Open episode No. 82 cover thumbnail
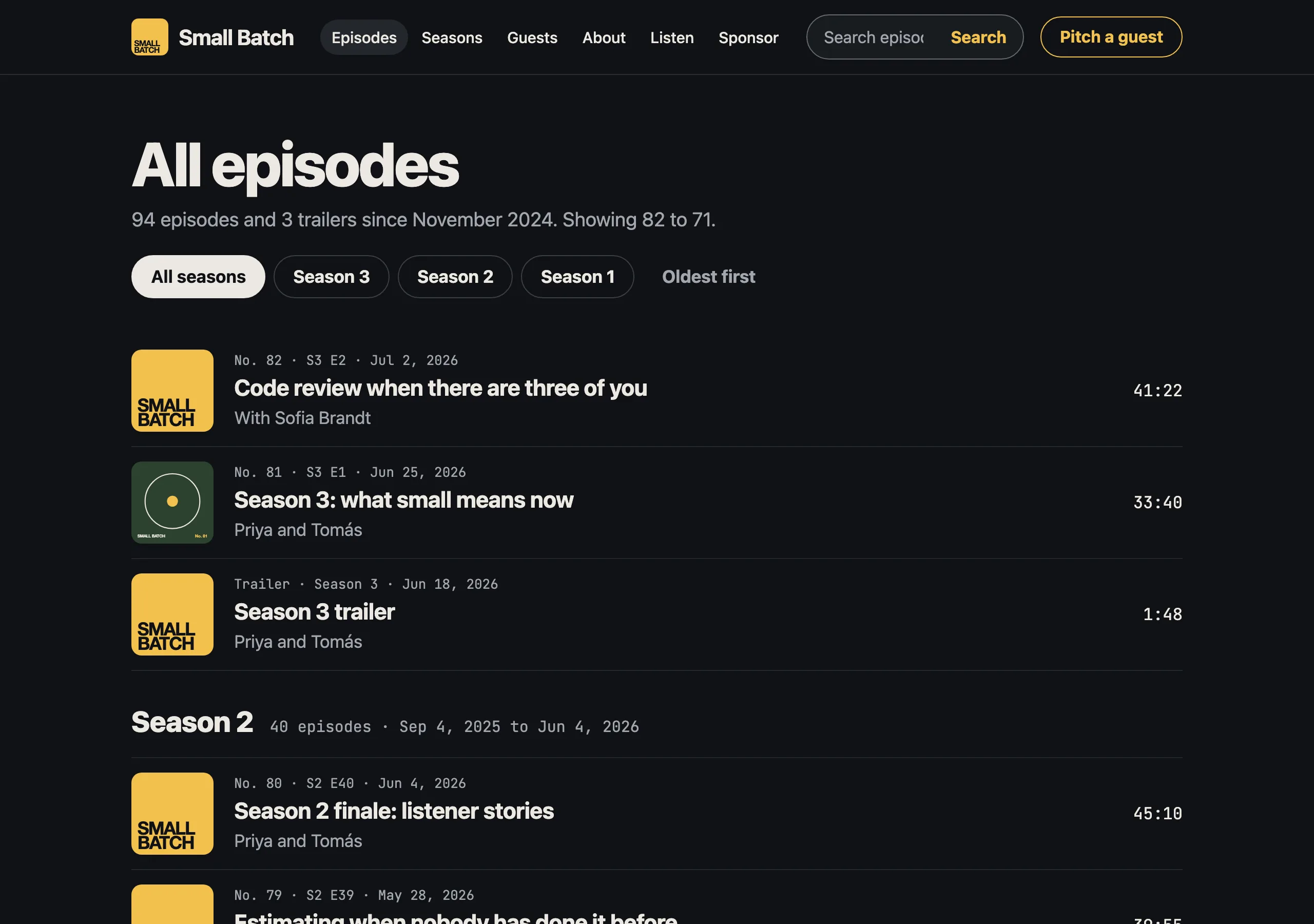1314x924 pixels. tap(172, 391)
